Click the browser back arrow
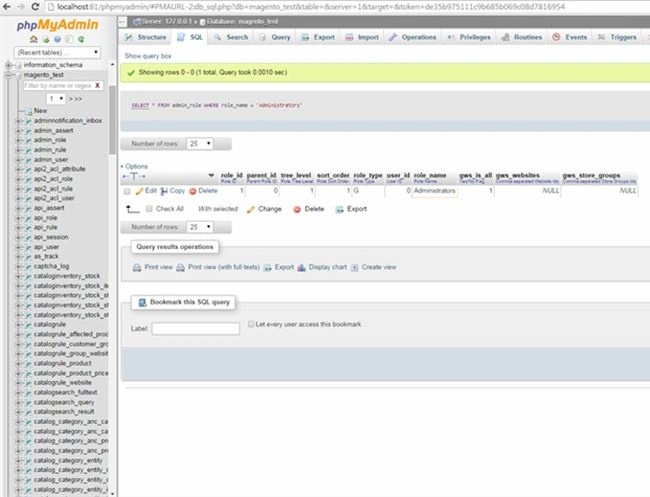 click(7, 7)
